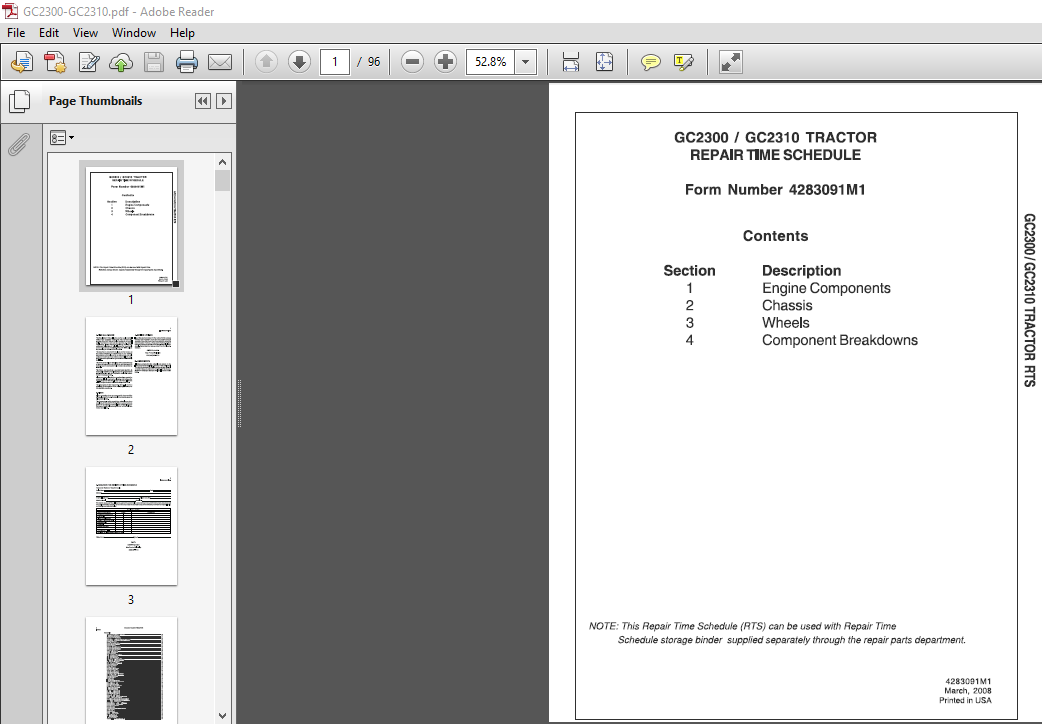1042x724 pixels.
Task: Click the thumbnails scrollbar down arrow
Action: (x=223, y=715)
